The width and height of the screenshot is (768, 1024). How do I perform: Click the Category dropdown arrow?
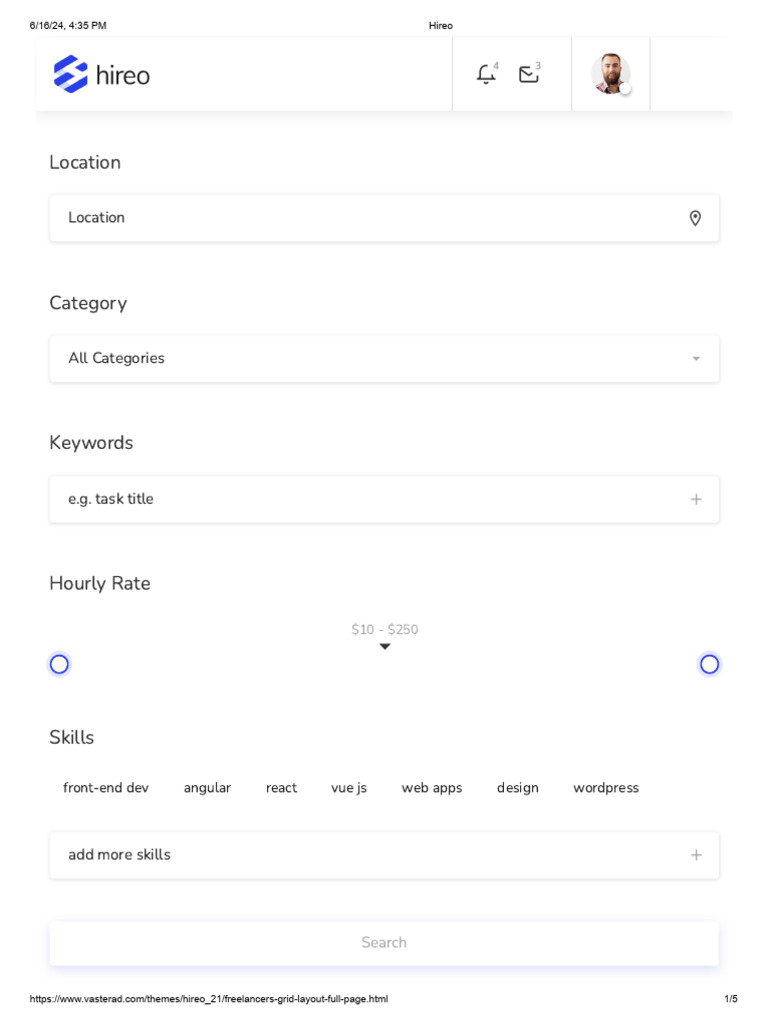pos(696,359)
